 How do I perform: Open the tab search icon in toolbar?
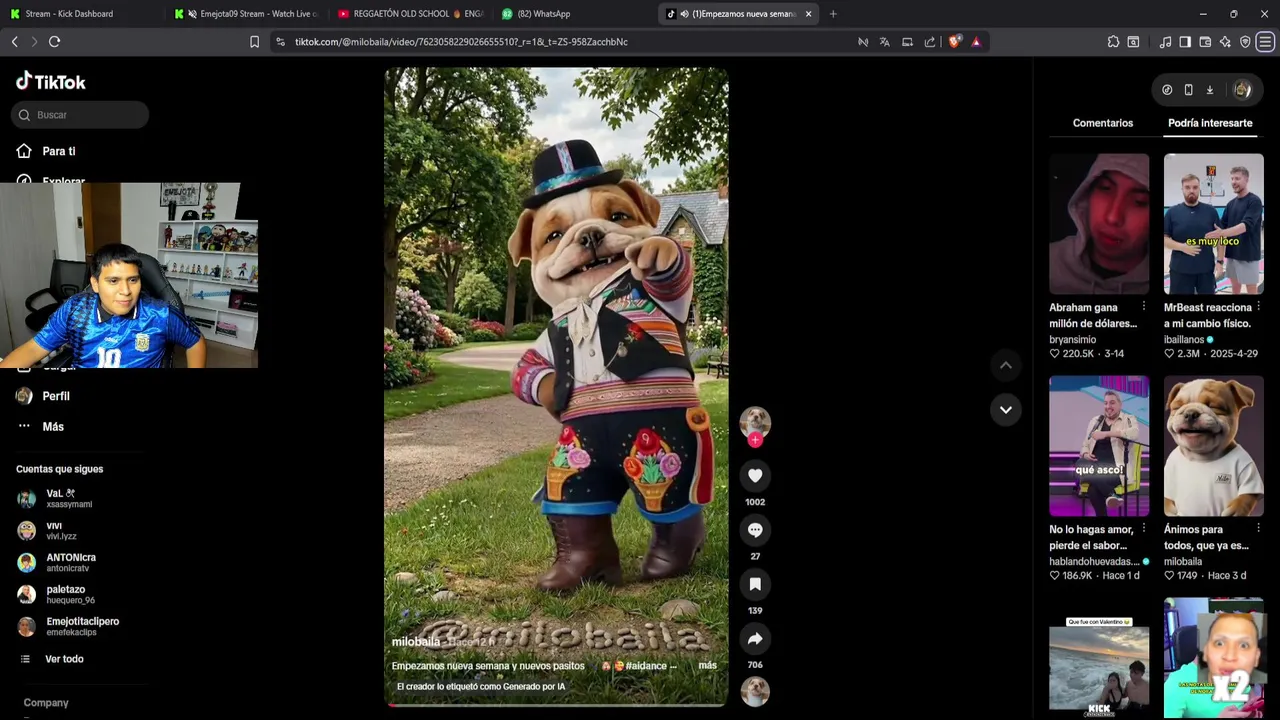click(x=1133, y=42)
